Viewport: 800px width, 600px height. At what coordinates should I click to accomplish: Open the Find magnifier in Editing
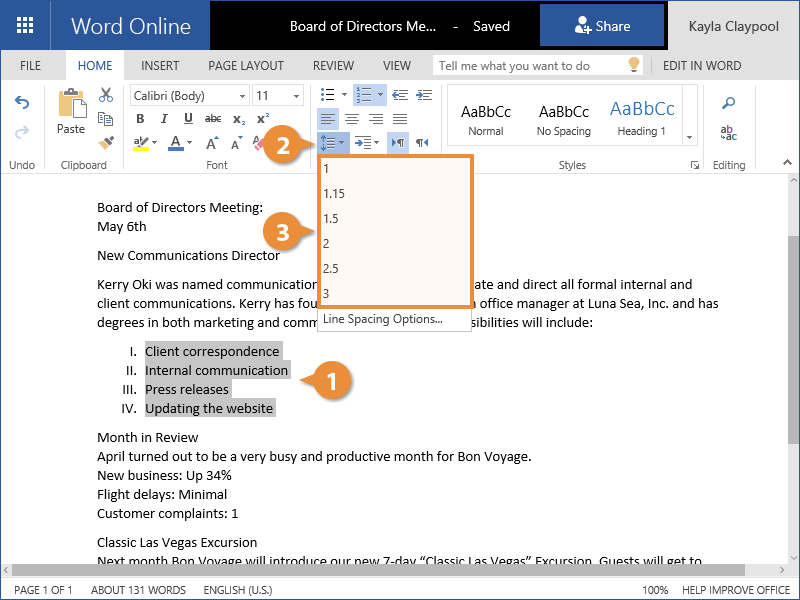(x=729, y=103)
